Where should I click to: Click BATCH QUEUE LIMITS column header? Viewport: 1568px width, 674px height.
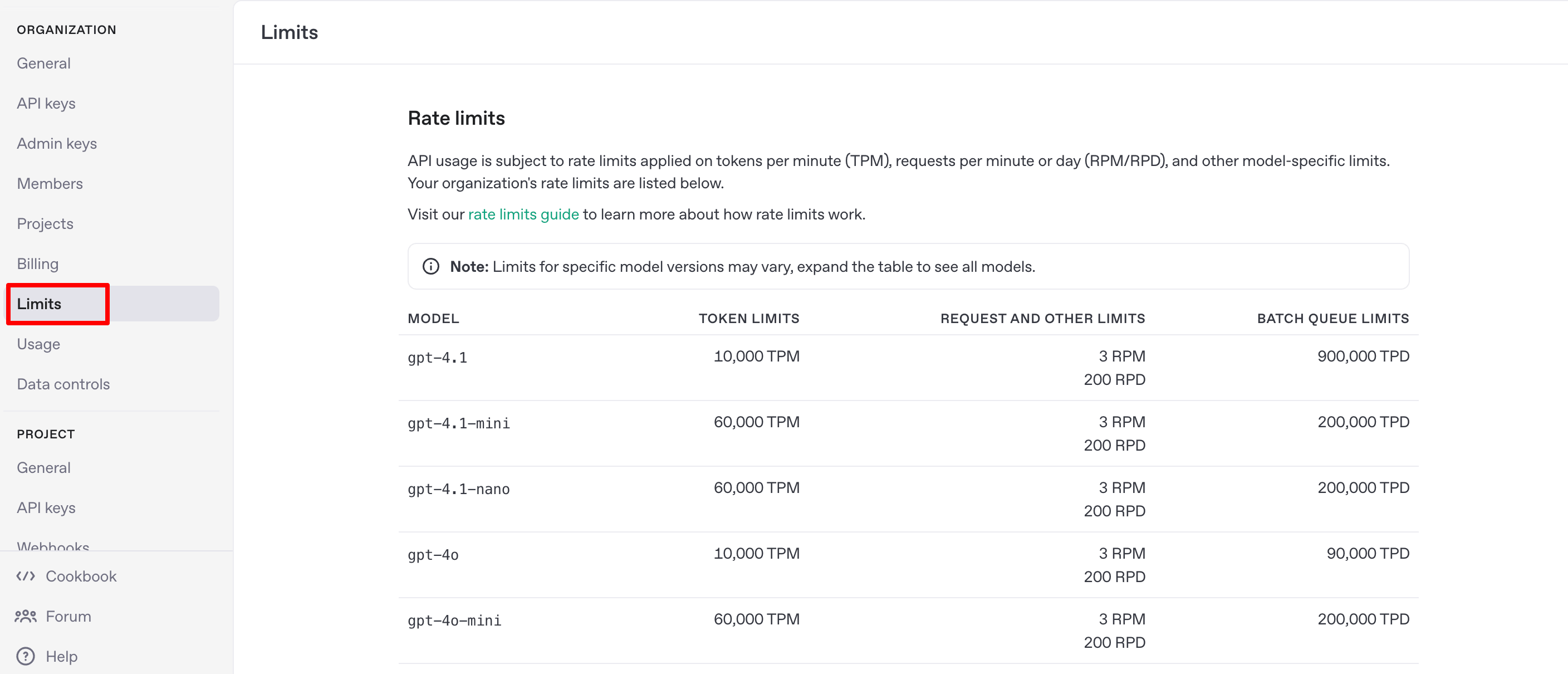coord(1333,319)
